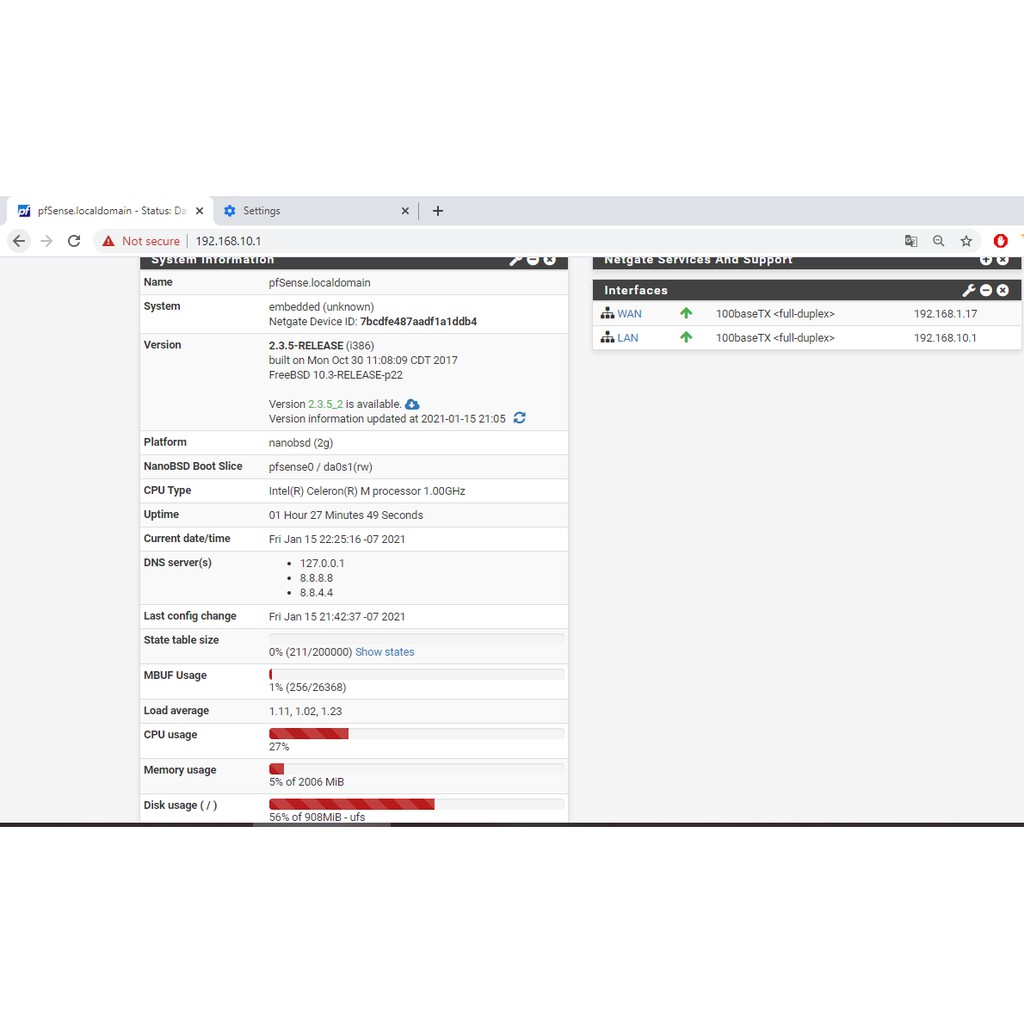Bookmark this page with the star icon
The image size is (1024, 1024).
966,241
